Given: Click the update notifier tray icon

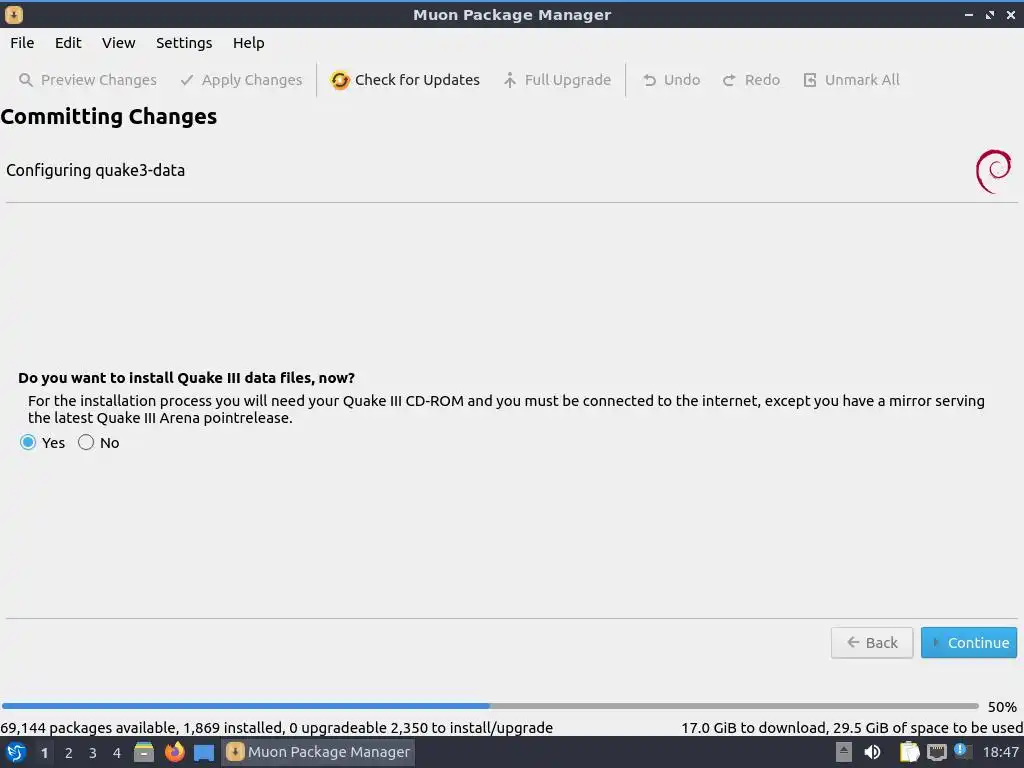Looking at the screenshot, I should click(961, 750).
